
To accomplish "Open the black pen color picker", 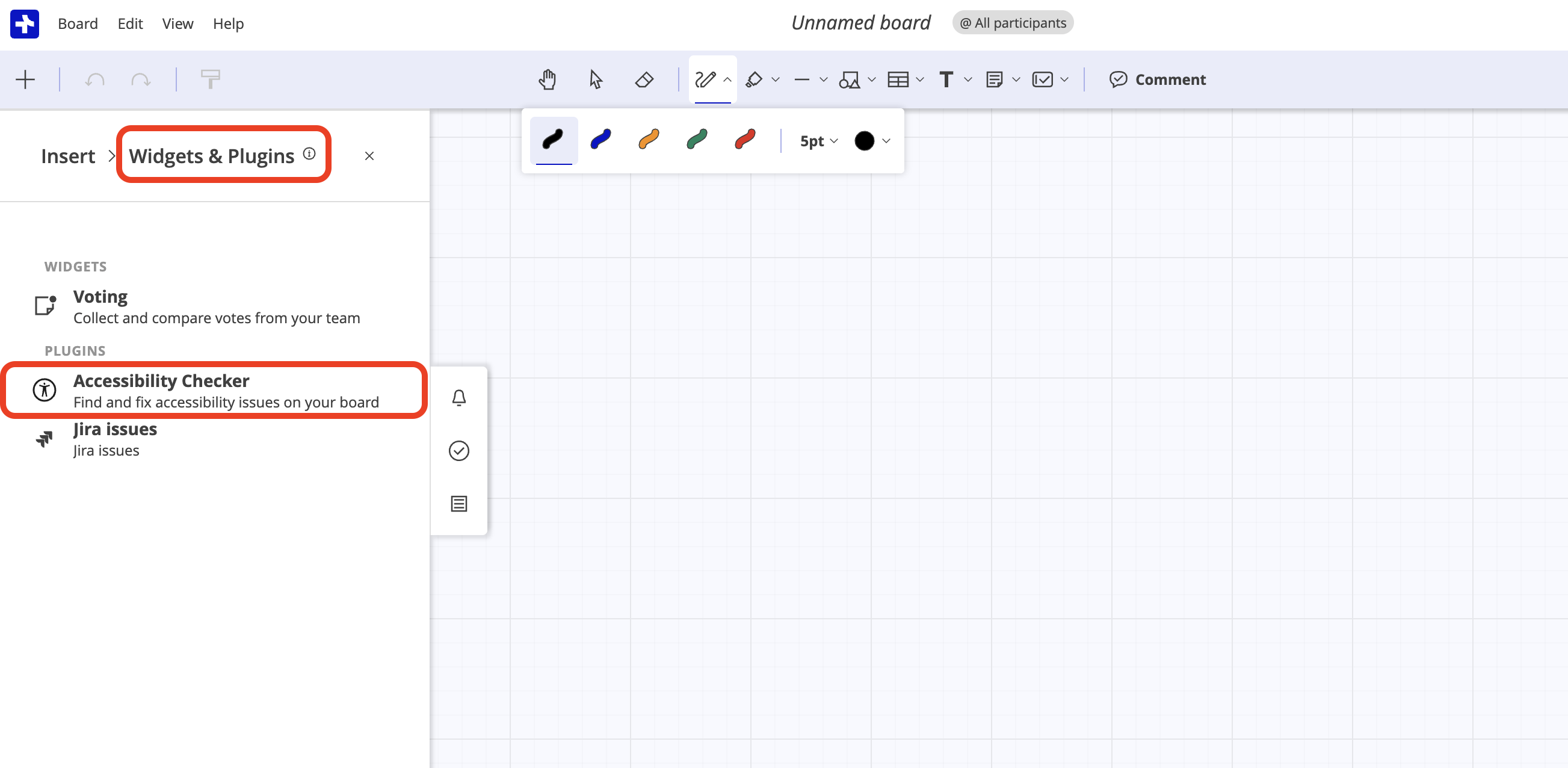I will [872, 141].
